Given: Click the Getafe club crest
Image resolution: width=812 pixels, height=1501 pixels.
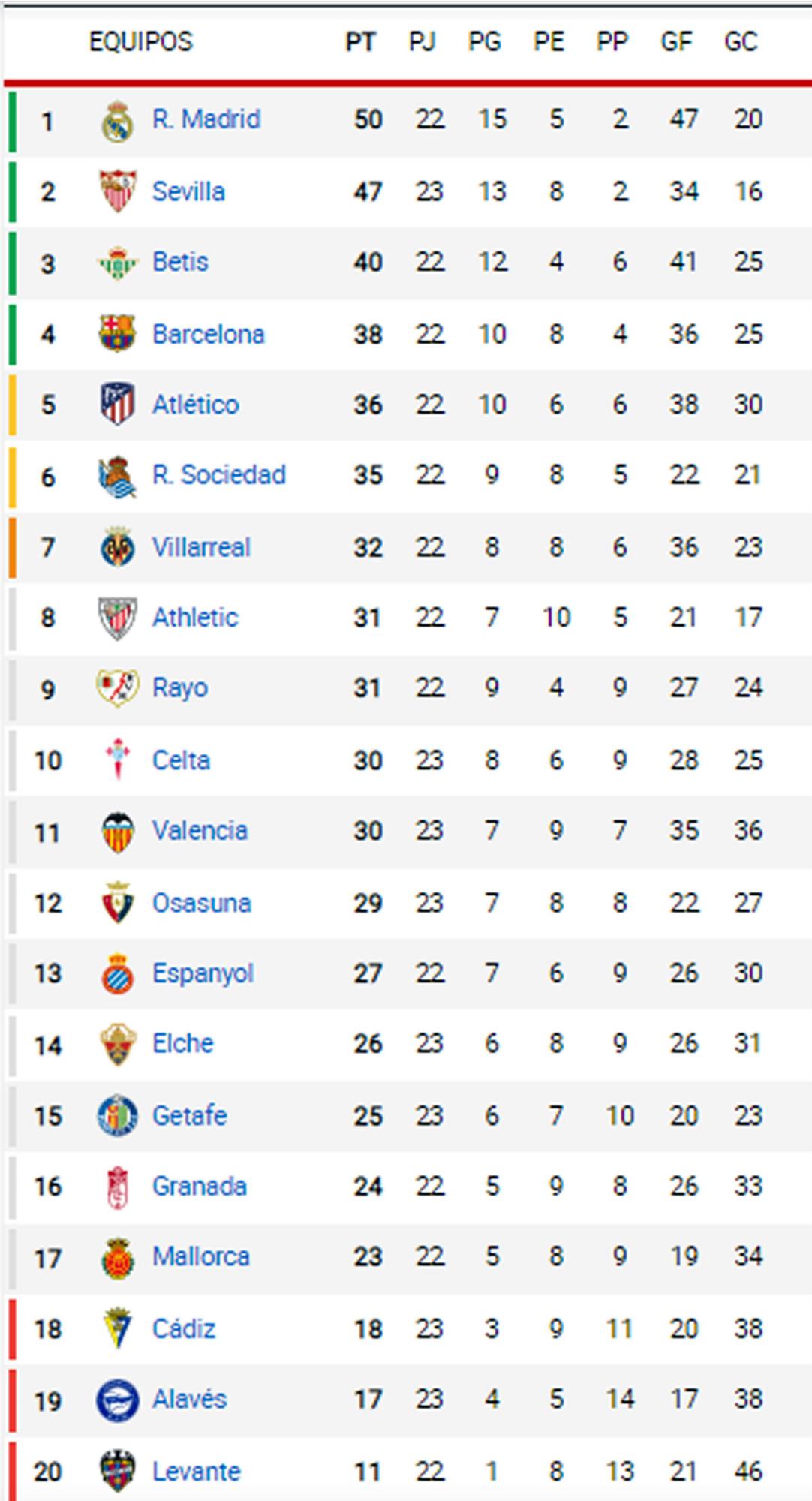Looking at the screenshot, I should coord(118,1116).
